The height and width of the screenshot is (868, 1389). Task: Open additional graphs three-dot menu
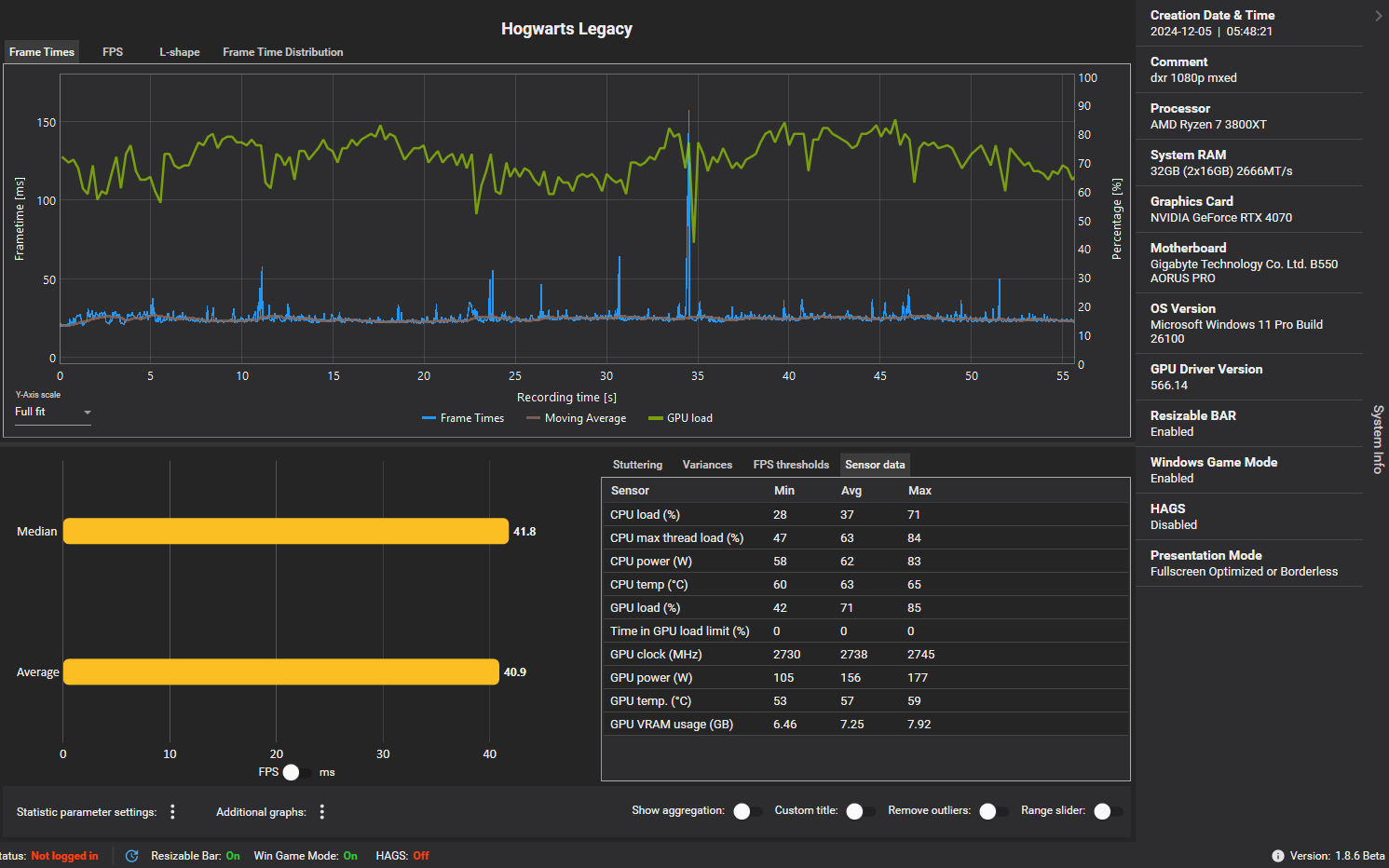[x=322, y=812]
